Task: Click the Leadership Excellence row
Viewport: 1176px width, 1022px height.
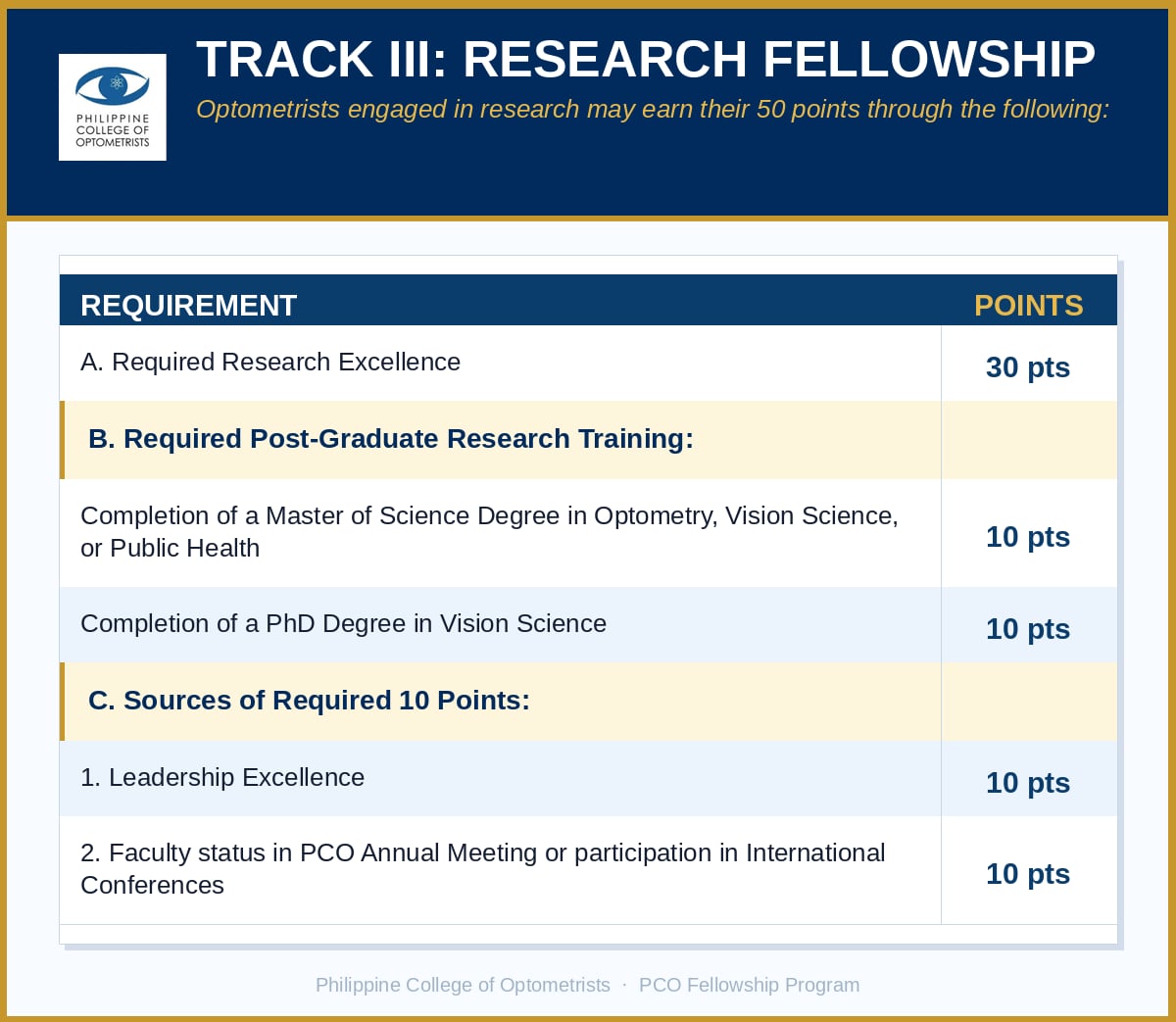Action: 588,778
